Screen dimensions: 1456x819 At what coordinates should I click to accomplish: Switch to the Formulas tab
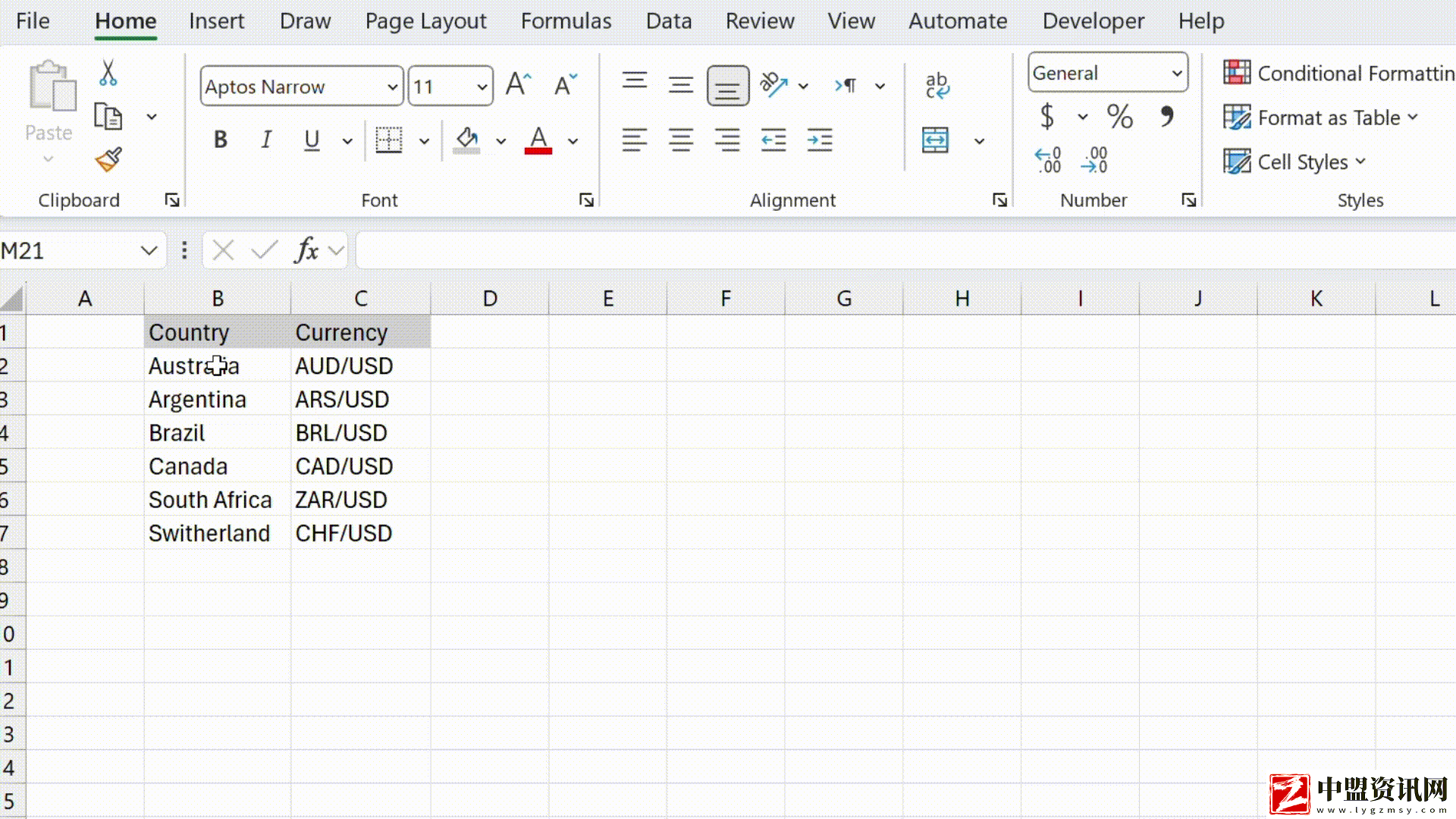(x=566, y=20)
